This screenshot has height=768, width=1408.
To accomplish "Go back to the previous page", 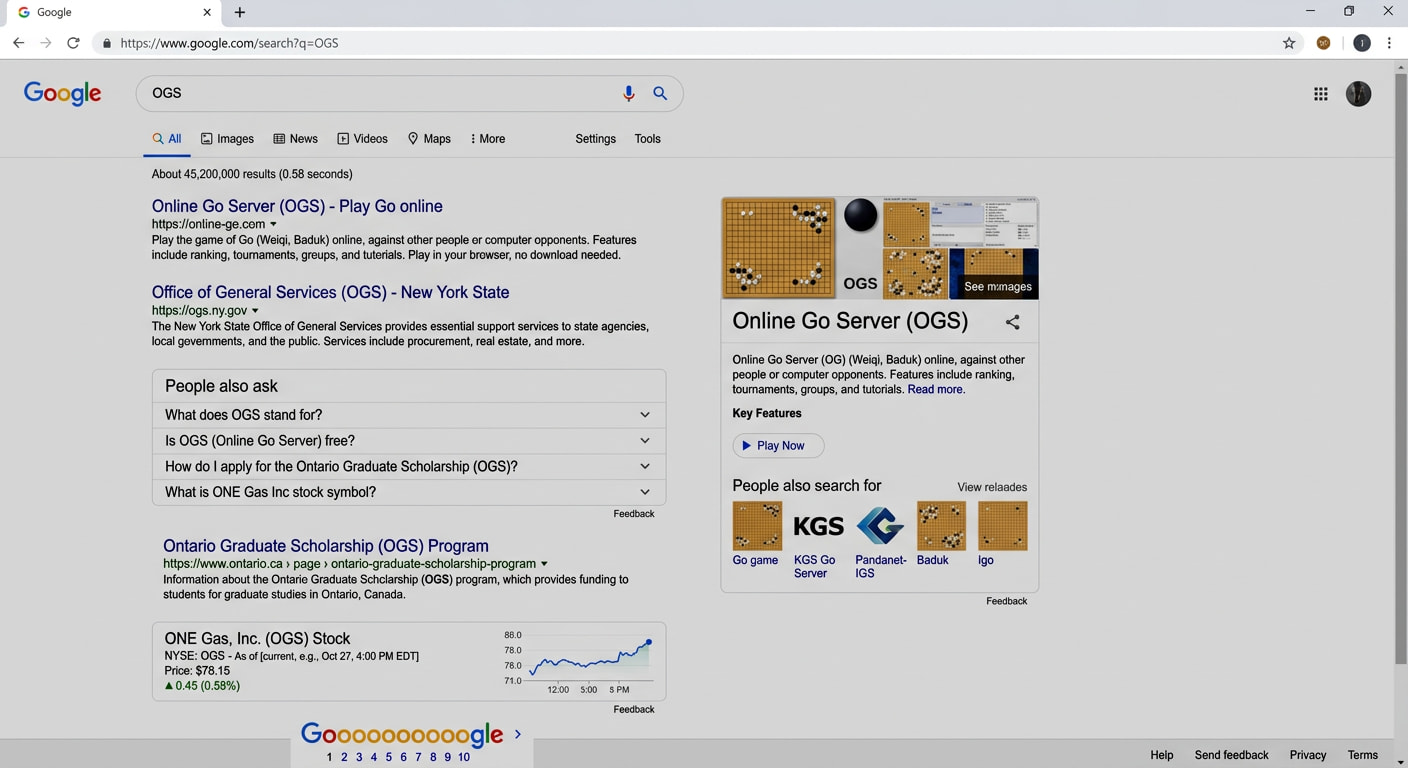I will coord(18,43).
